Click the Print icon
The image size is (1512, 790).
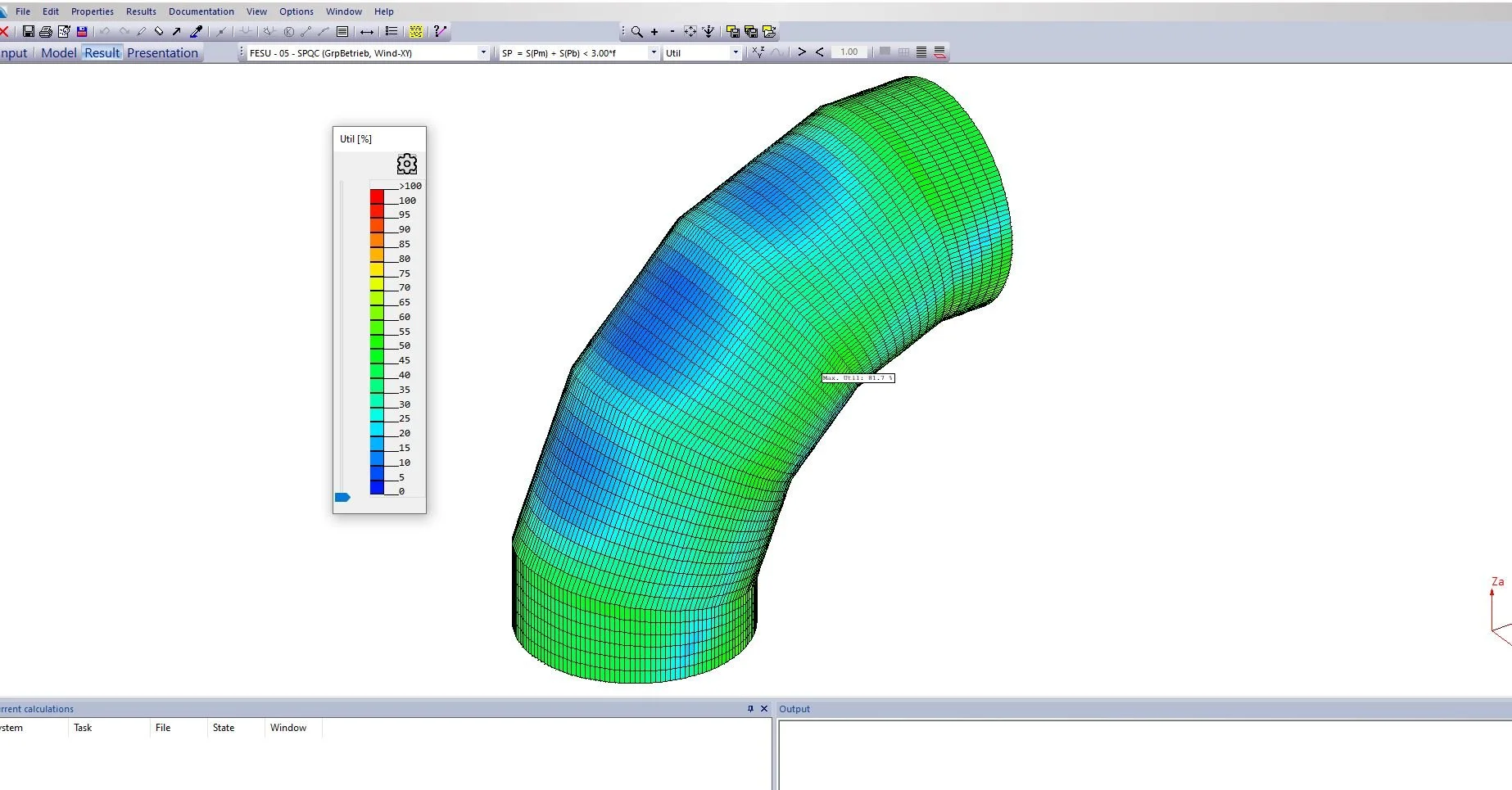[x=46, y=32]
